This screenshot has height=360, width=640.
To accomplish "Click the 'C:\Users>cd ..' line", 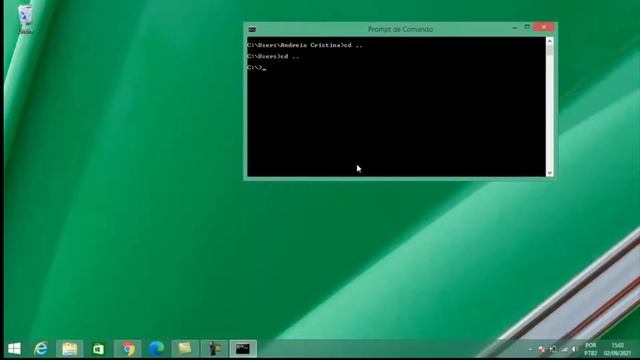I will (x=273, y=56).
